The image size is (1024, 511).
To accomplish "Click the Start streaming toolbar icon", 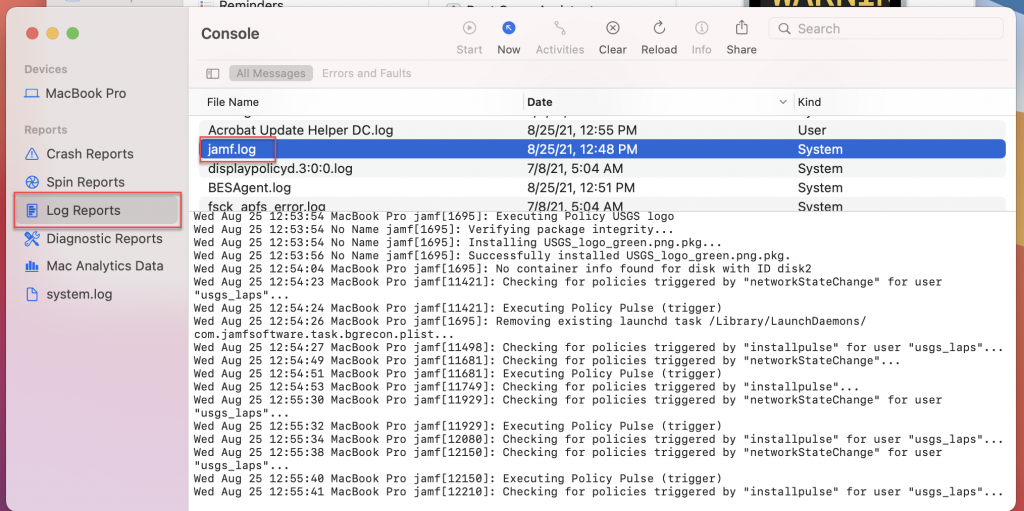I will coord(469,28).
